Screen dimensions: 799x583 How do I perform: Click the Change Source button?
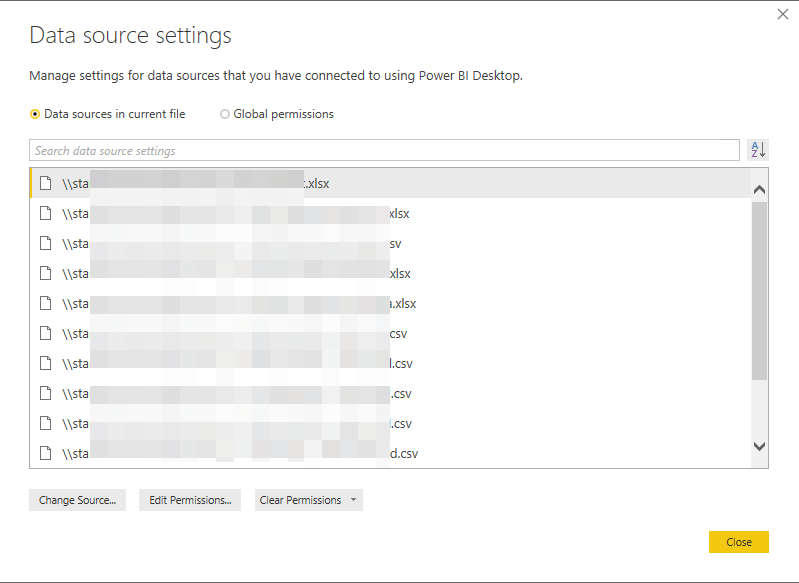(x=77, y=500)
